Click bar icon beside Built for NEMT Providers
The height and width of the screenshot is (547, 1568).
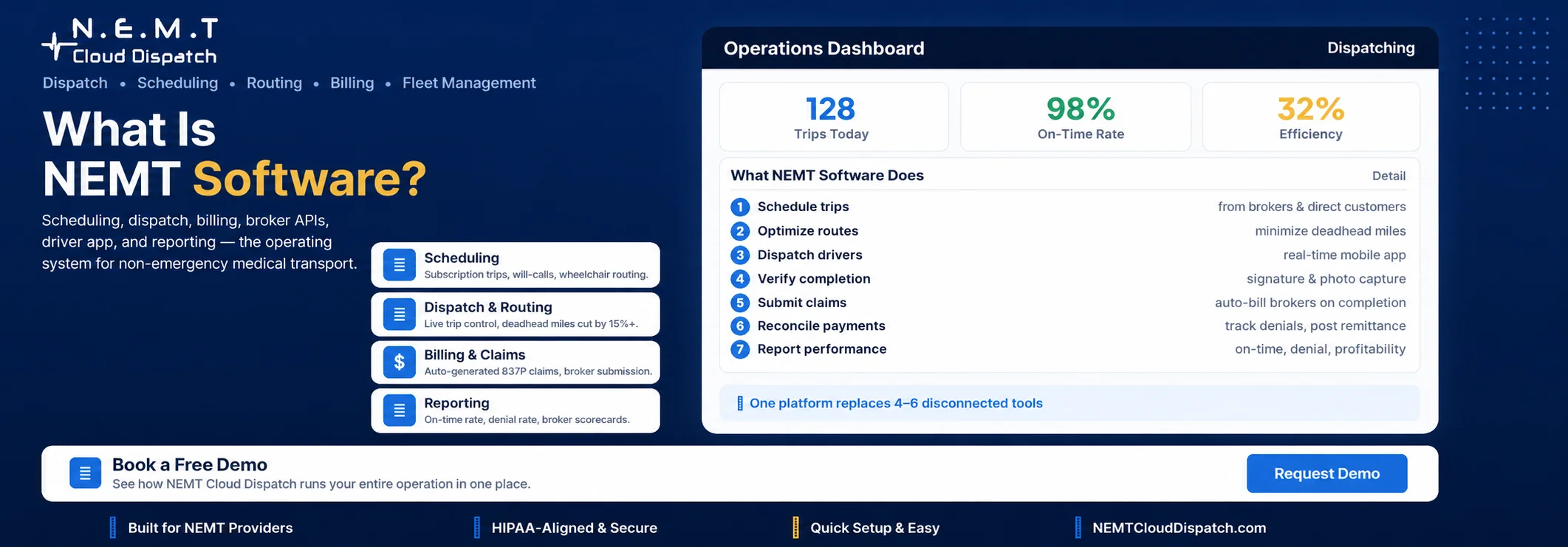[113, 527]
